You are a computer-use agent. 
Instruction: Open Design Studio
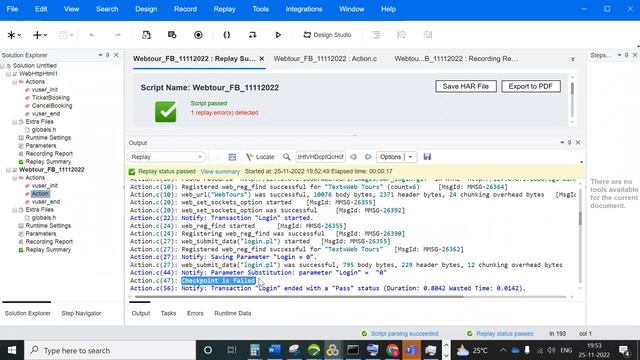[327, 35]
